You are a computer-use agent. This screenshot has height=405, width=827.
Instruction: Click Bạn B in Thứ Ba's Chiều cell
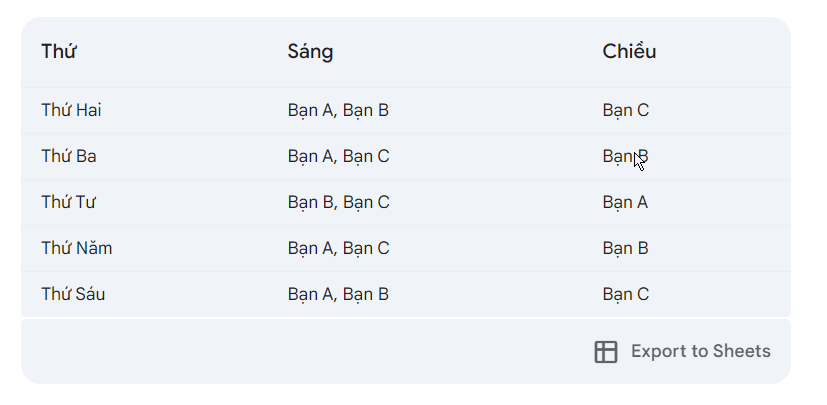point(625,157)
